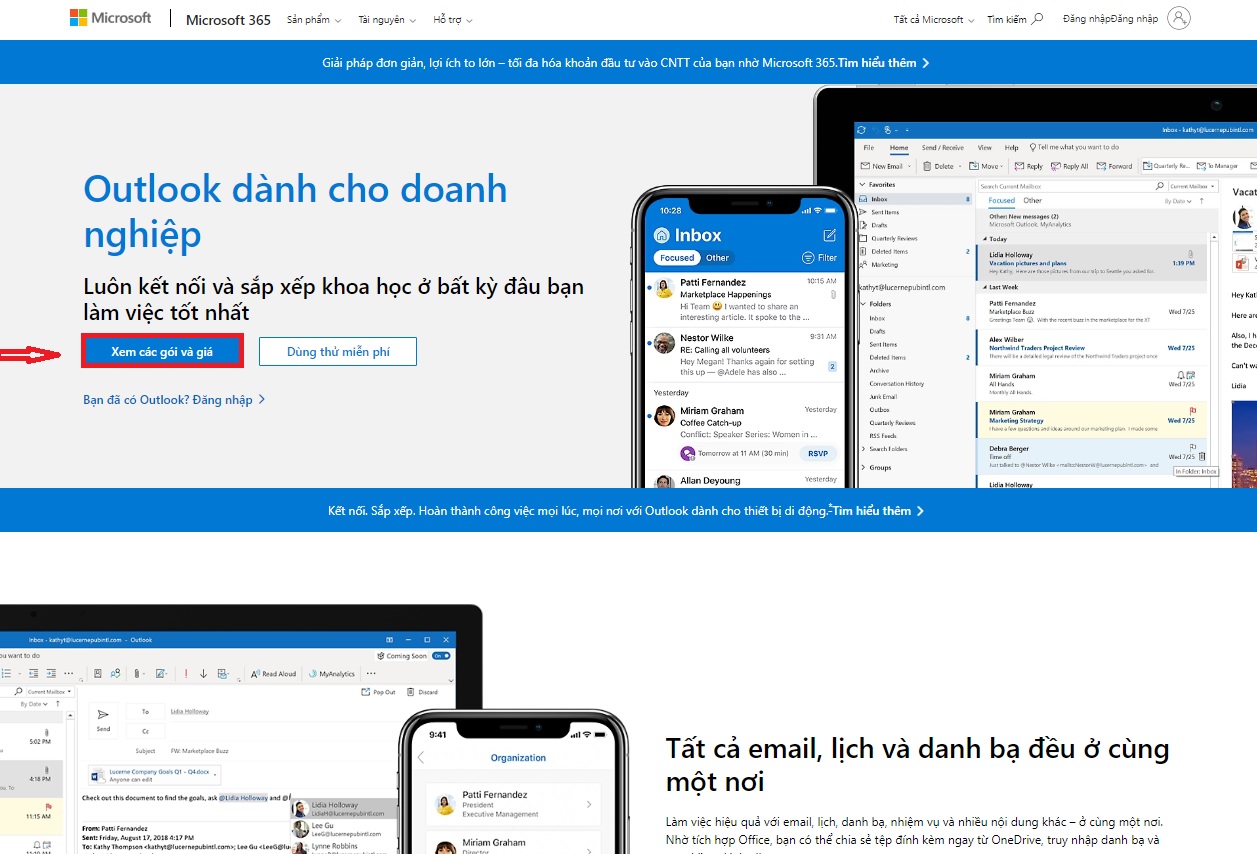1257x854 pixels.
Task: Select Focused pill in phone Inbox
Action: click(677, 258)
